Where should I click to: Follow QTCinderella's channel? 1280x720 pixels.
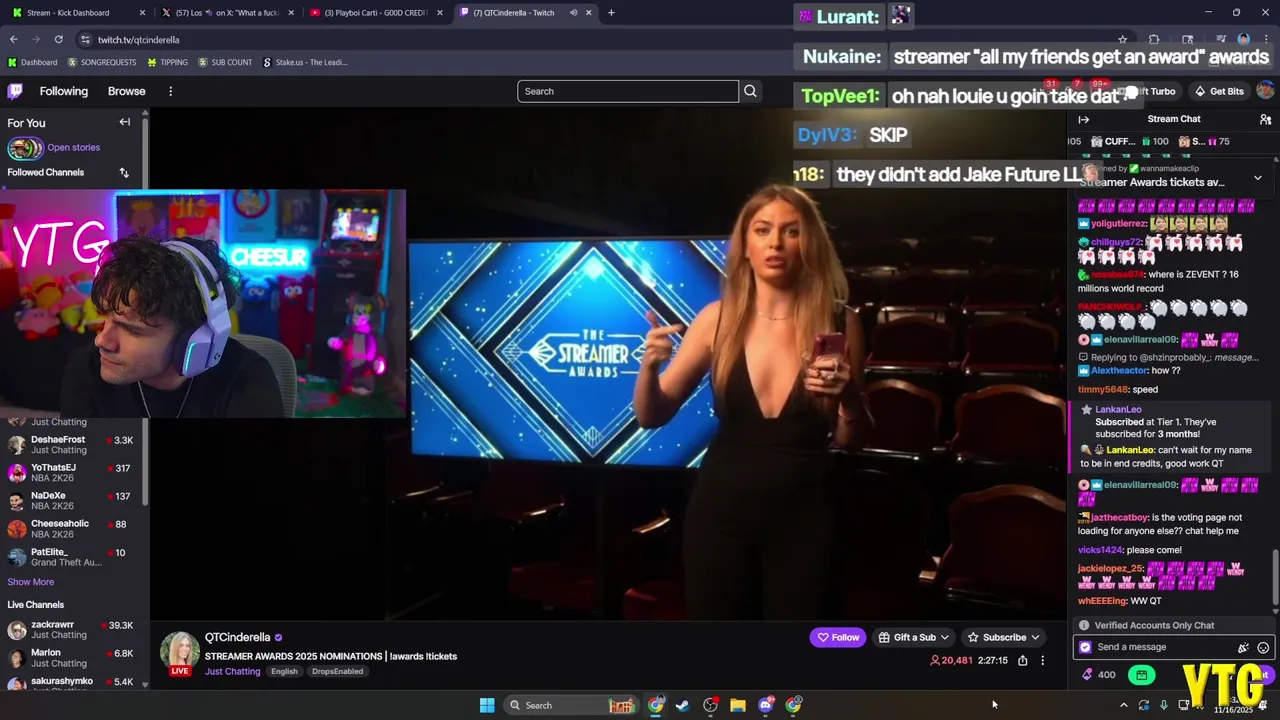tap(838, 637)
